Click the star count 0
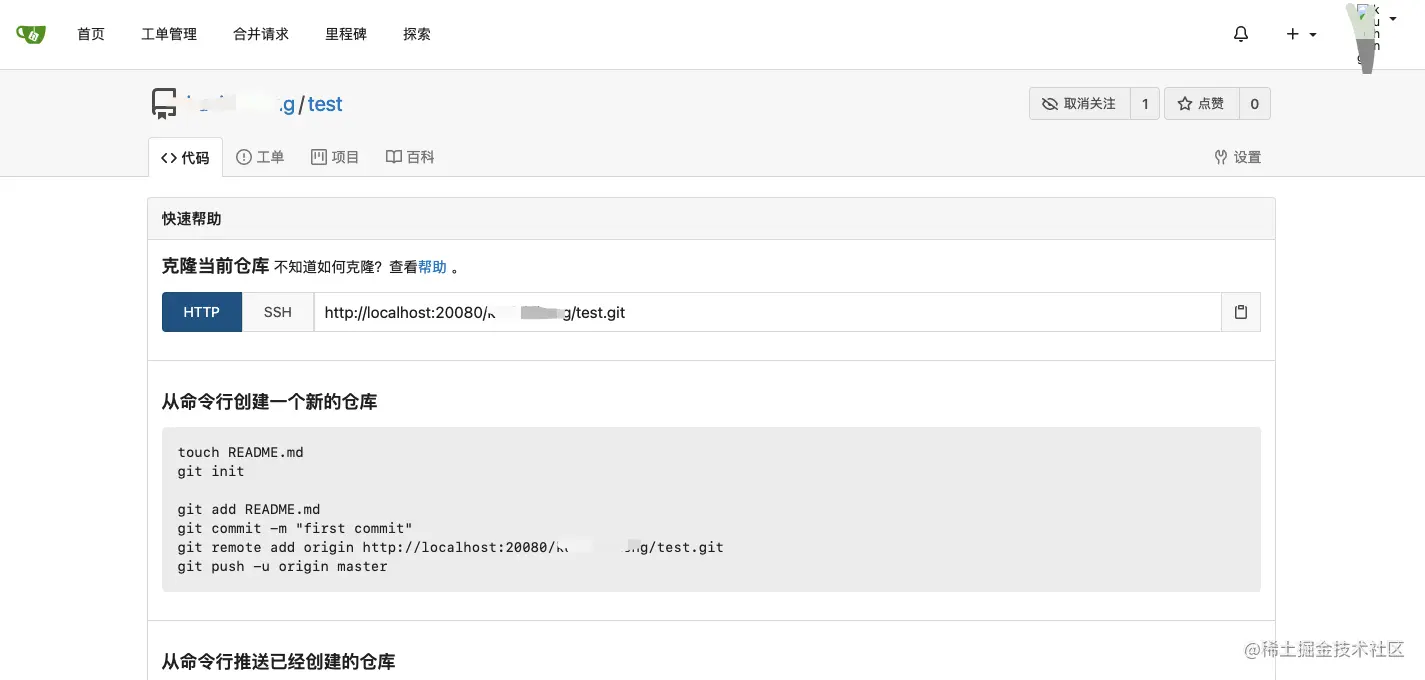 1255,104
